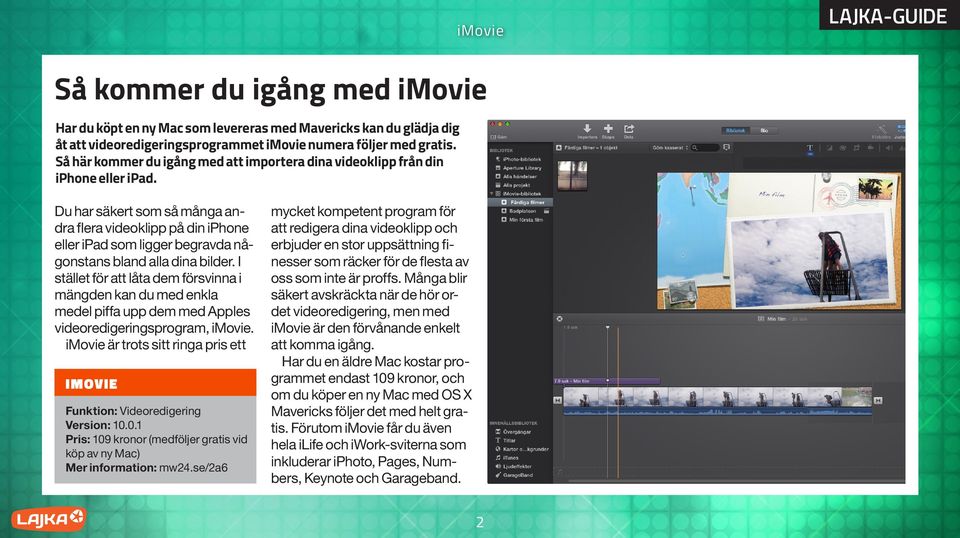Select the purple 'Min film' title bar in timeline
Image resolution: width=960 pixels, height=538 pixels.
point(607,381)
